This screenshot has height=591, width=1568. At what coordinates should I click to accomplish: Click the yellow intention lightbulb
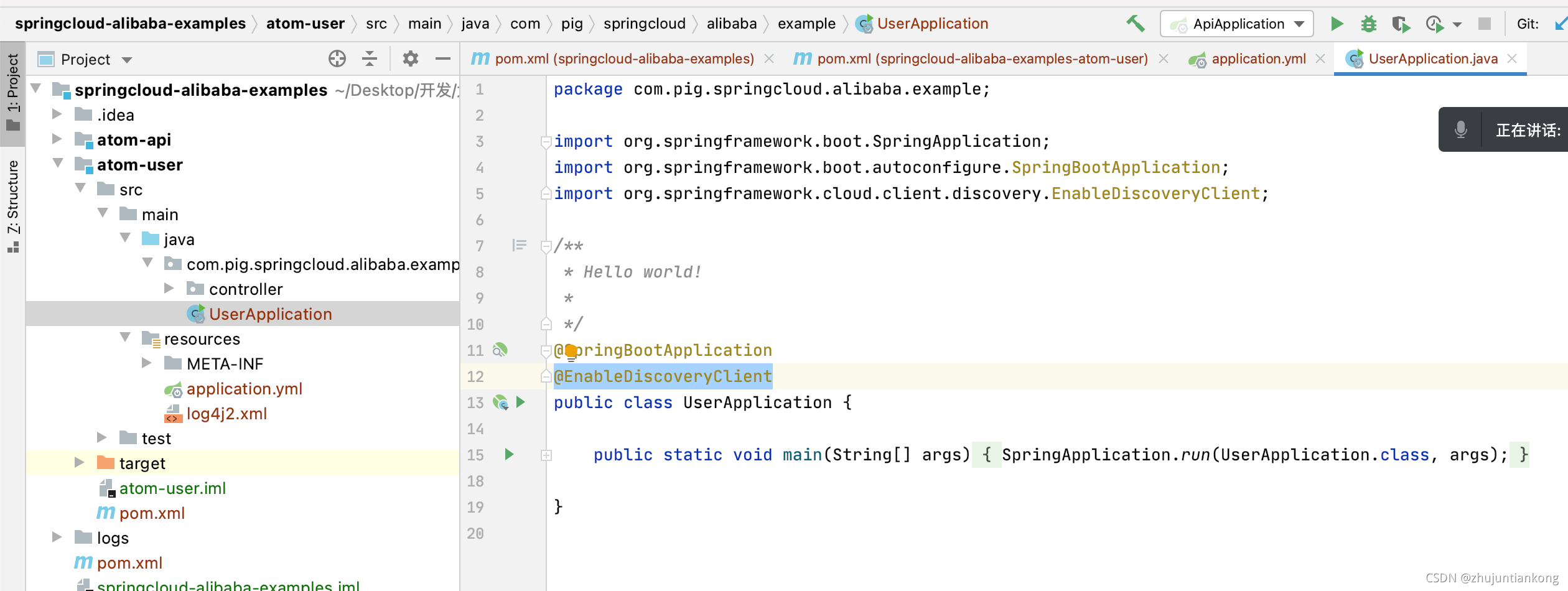[571, 353]
